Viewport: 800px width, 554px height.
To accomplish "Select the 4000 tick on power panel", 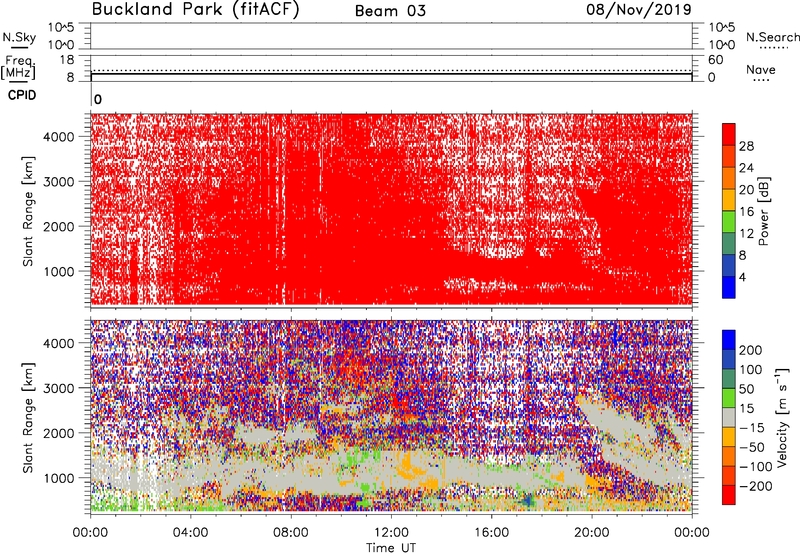I will point(59,137).
